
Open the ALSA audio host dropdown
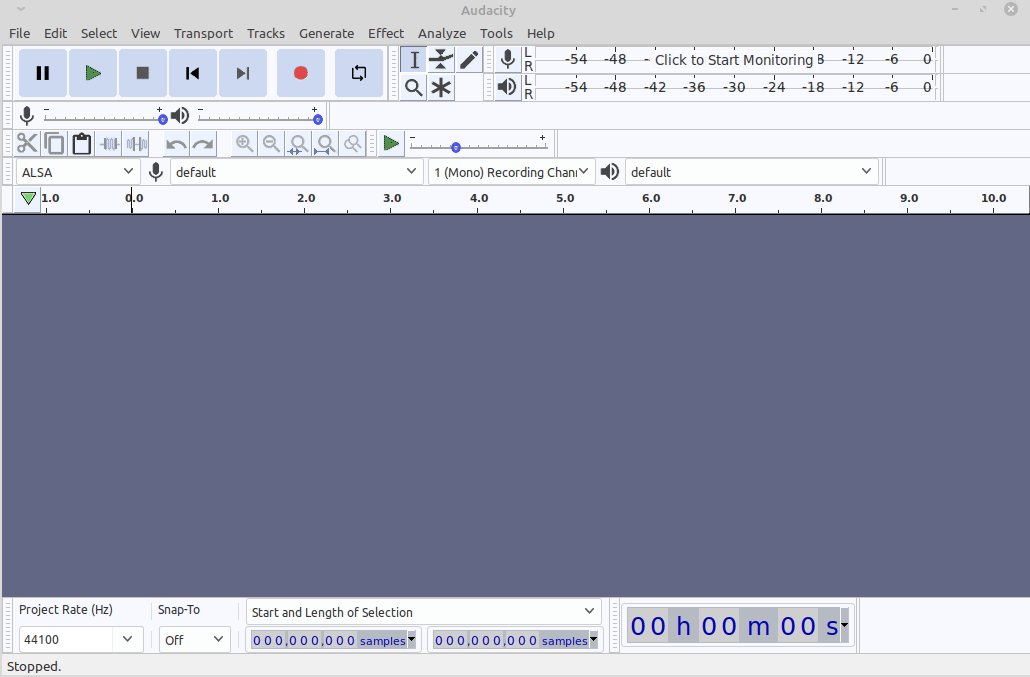tap(78, 172)
